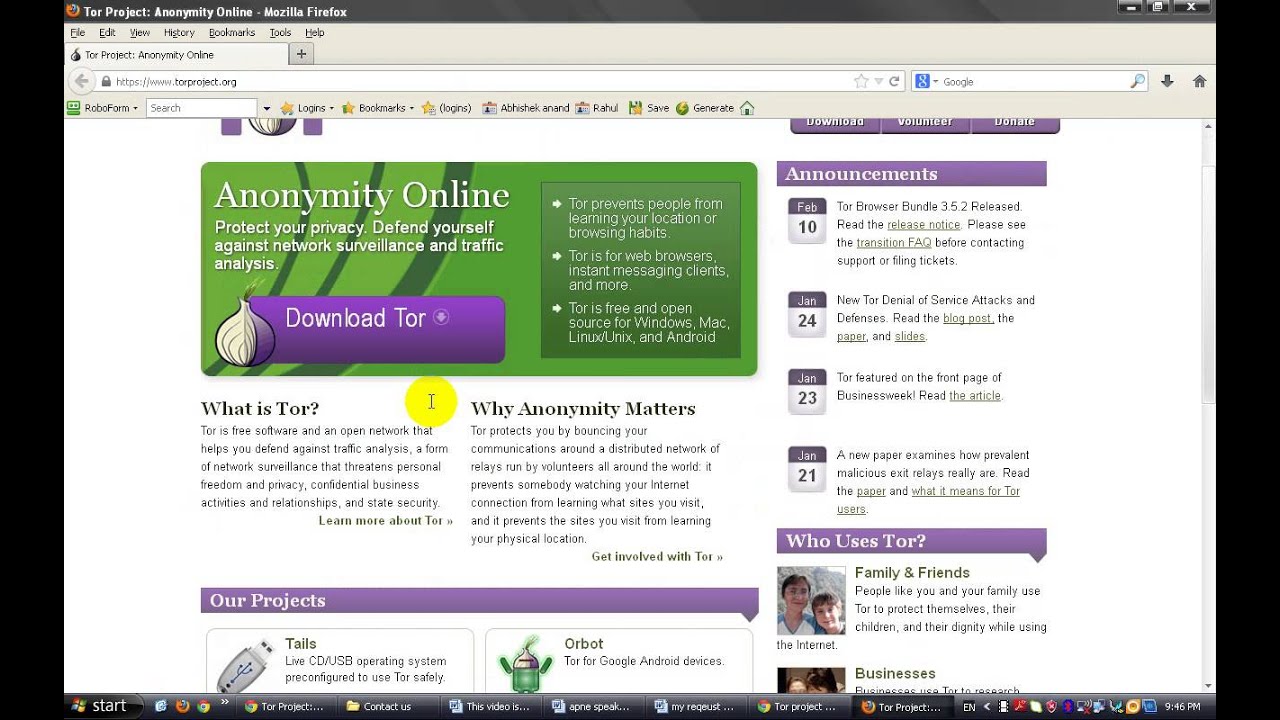
Task: Click the padlock icon in the address bar
Action: [106, 82]
